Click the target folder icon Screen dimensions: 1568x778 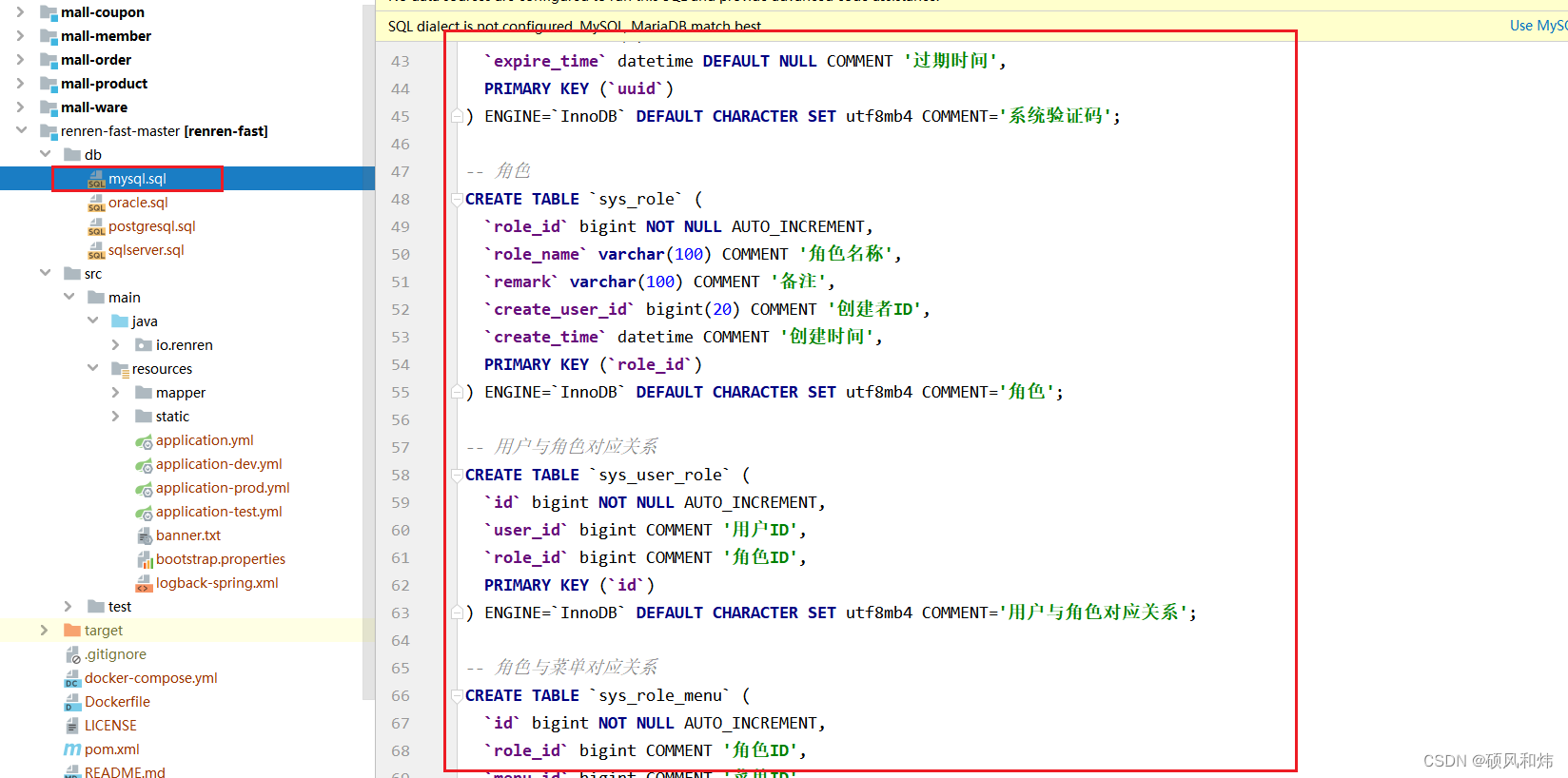point(72,631)
